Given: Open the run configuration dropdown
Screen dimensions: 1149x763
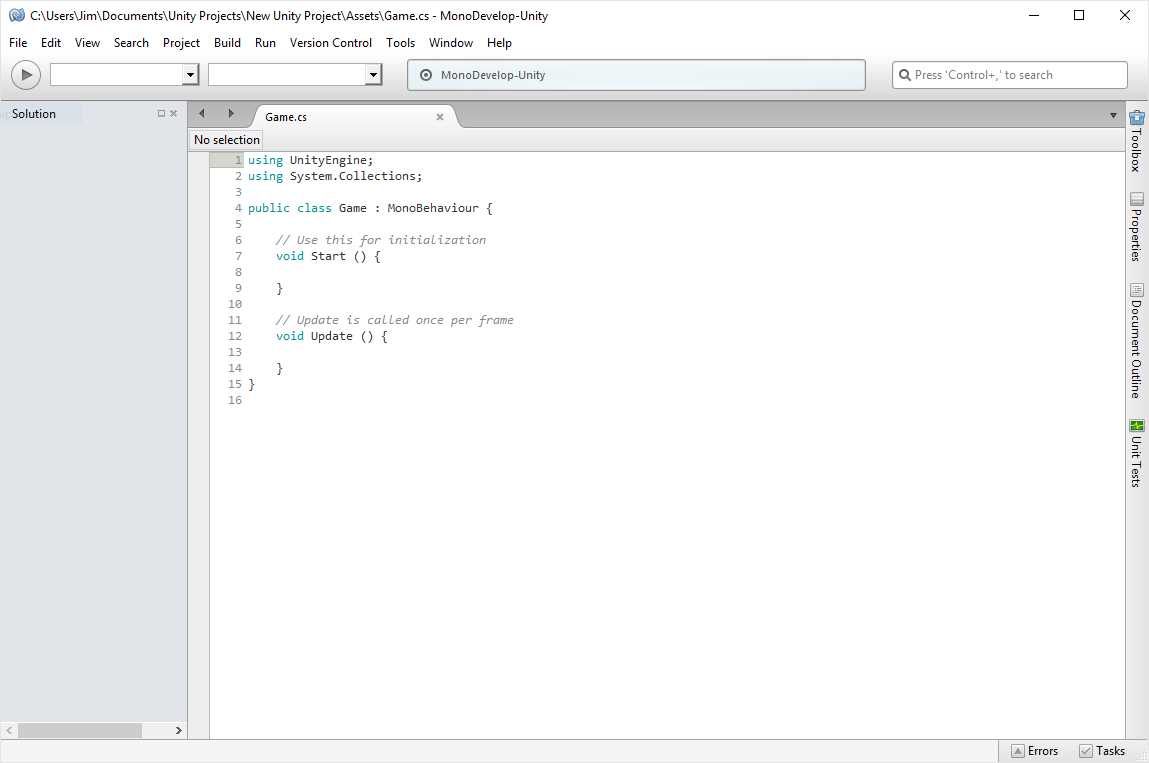Looking at the screenshot, I should (189, 74).
